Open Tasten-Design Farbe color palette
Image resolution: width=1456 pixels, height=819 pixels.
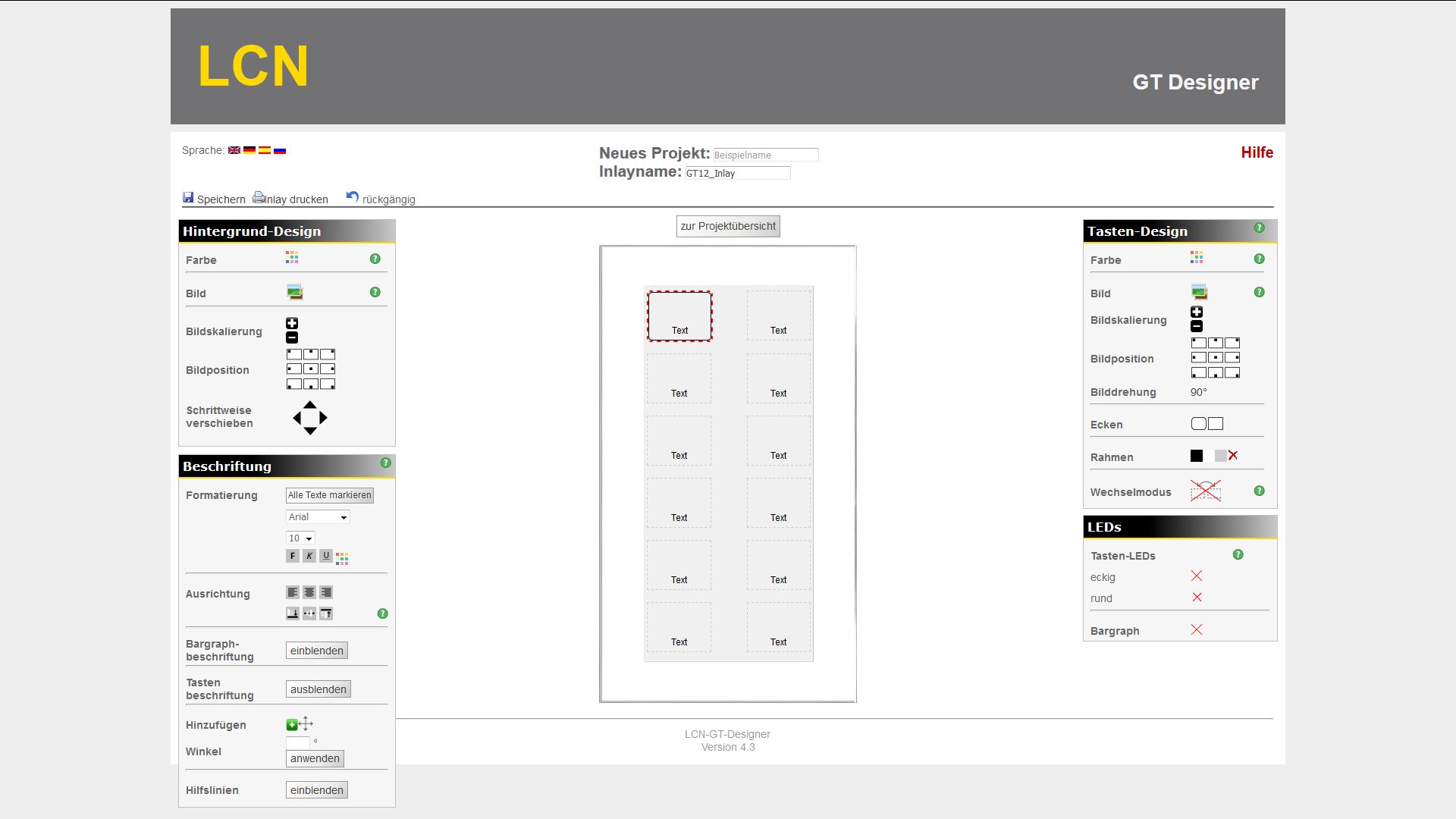1197,258
